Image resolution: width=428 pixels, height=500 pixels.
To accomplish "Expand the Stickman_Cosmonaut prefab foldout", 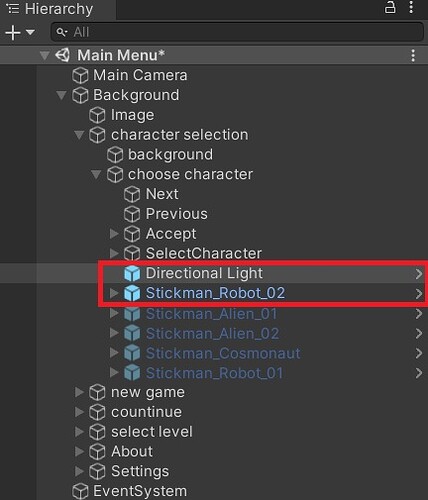I will point(114,352).
